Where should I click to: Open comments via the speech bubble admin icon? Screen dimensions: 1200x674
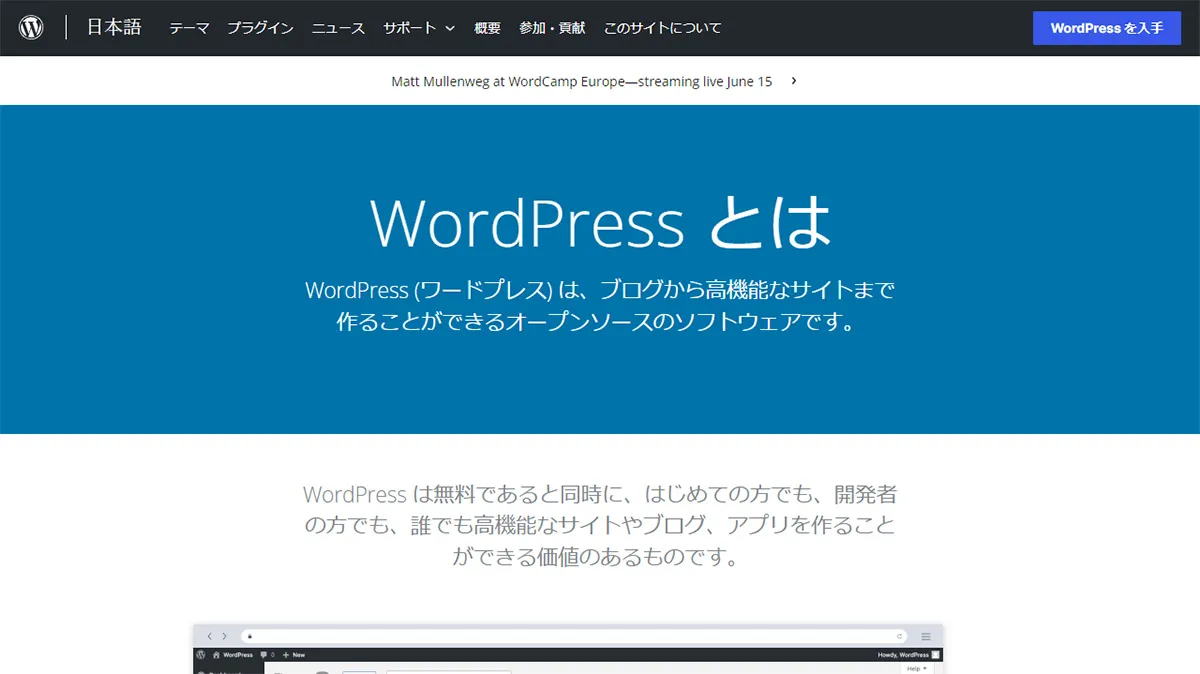(264, 654)
